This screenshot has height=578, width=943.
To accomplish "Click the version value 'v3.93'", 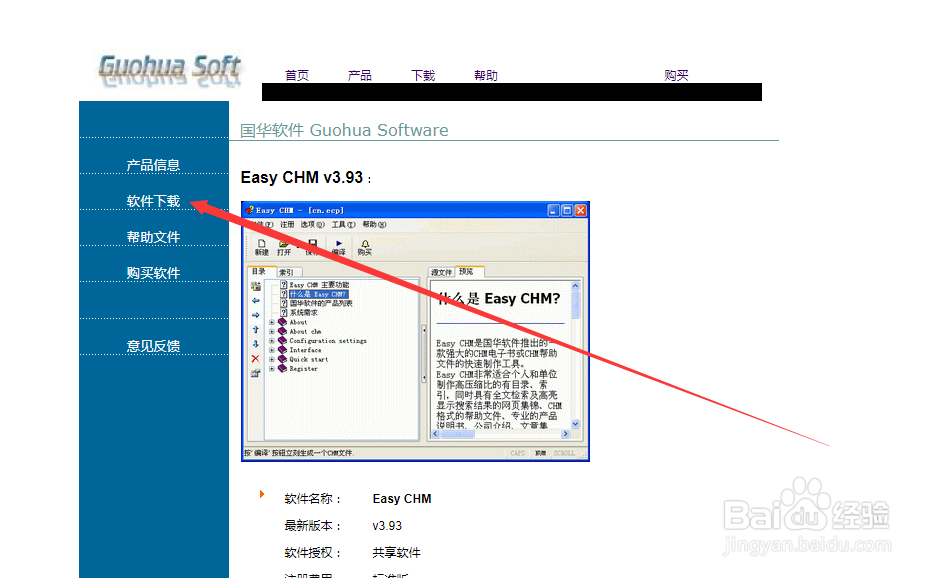I will pyautogui.click(x=387, y=526).
